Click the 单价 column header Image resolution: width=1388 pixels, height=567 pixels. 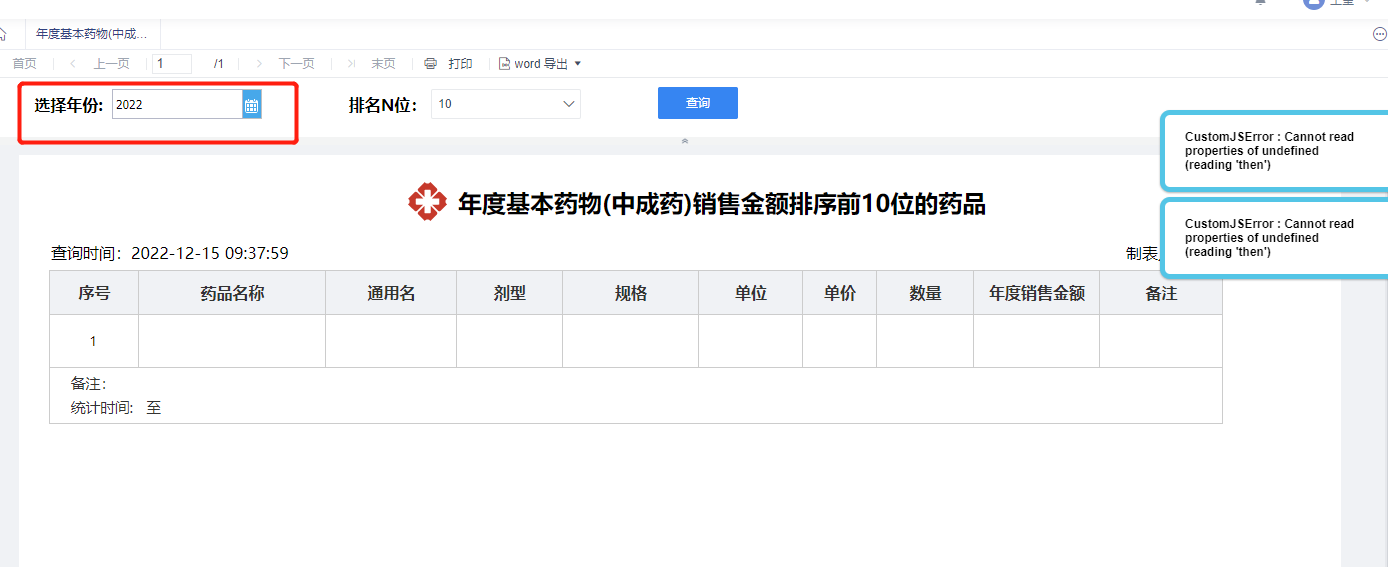(x=840, y=293)
